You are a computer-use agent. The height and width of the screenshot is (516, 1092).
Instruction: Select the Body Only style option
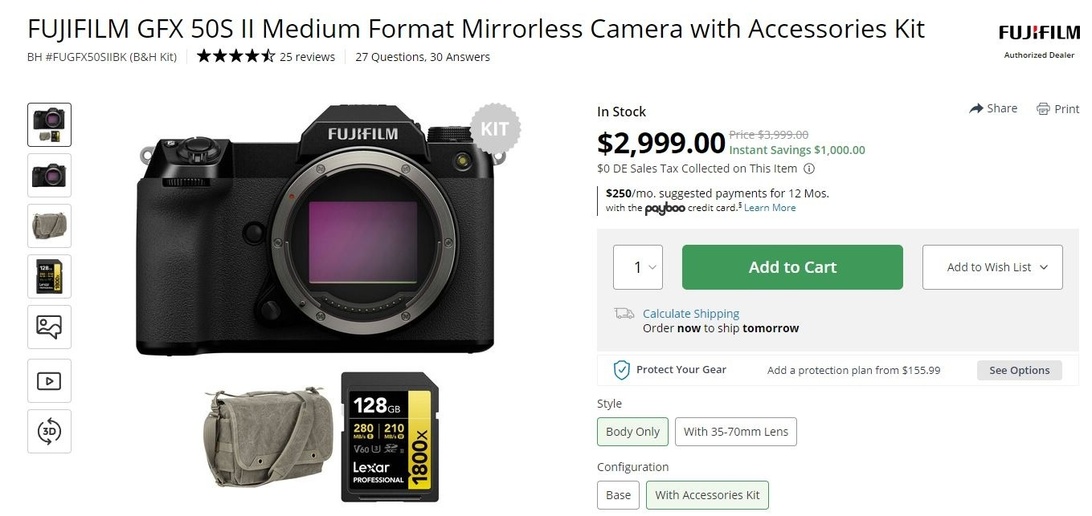click(x=633, y=432)
